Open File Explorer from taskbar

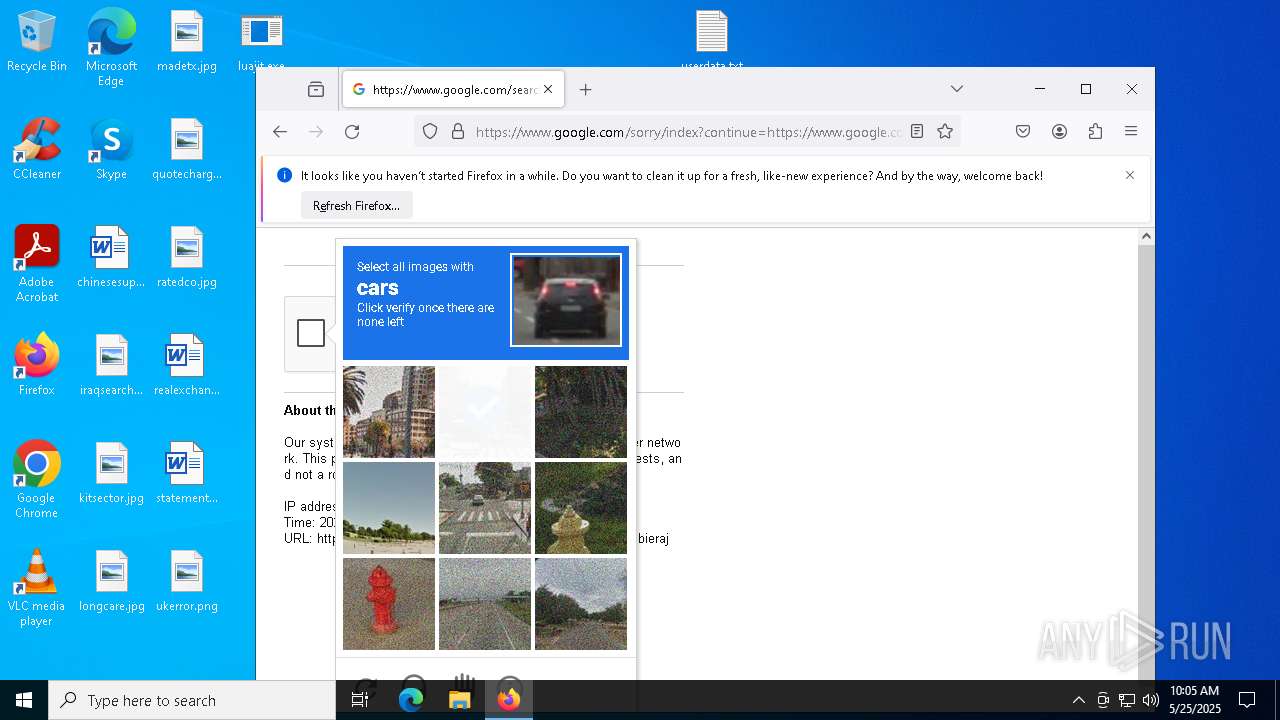[x=460, y=700]
